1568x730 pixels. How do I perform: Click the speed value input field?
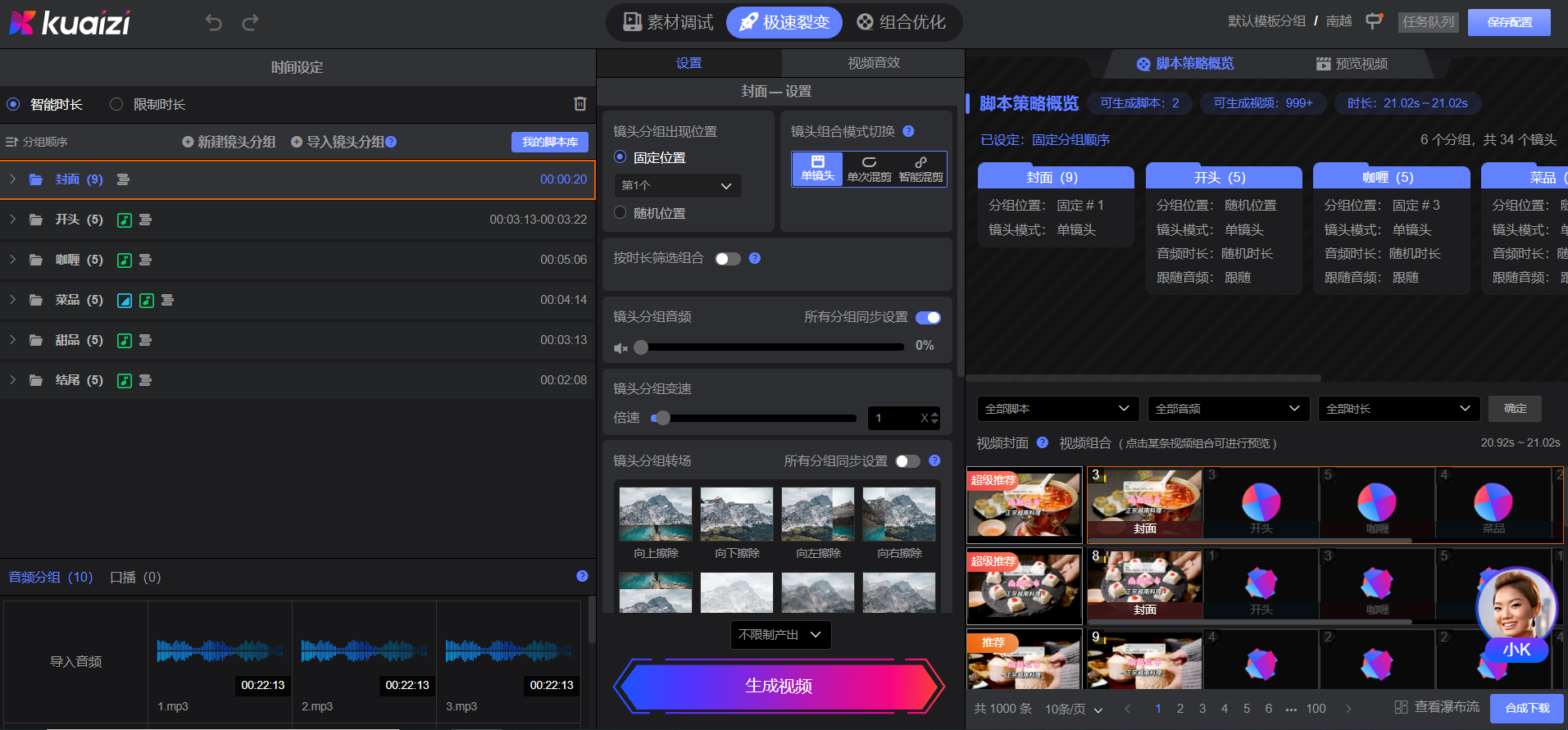point(903,418)
